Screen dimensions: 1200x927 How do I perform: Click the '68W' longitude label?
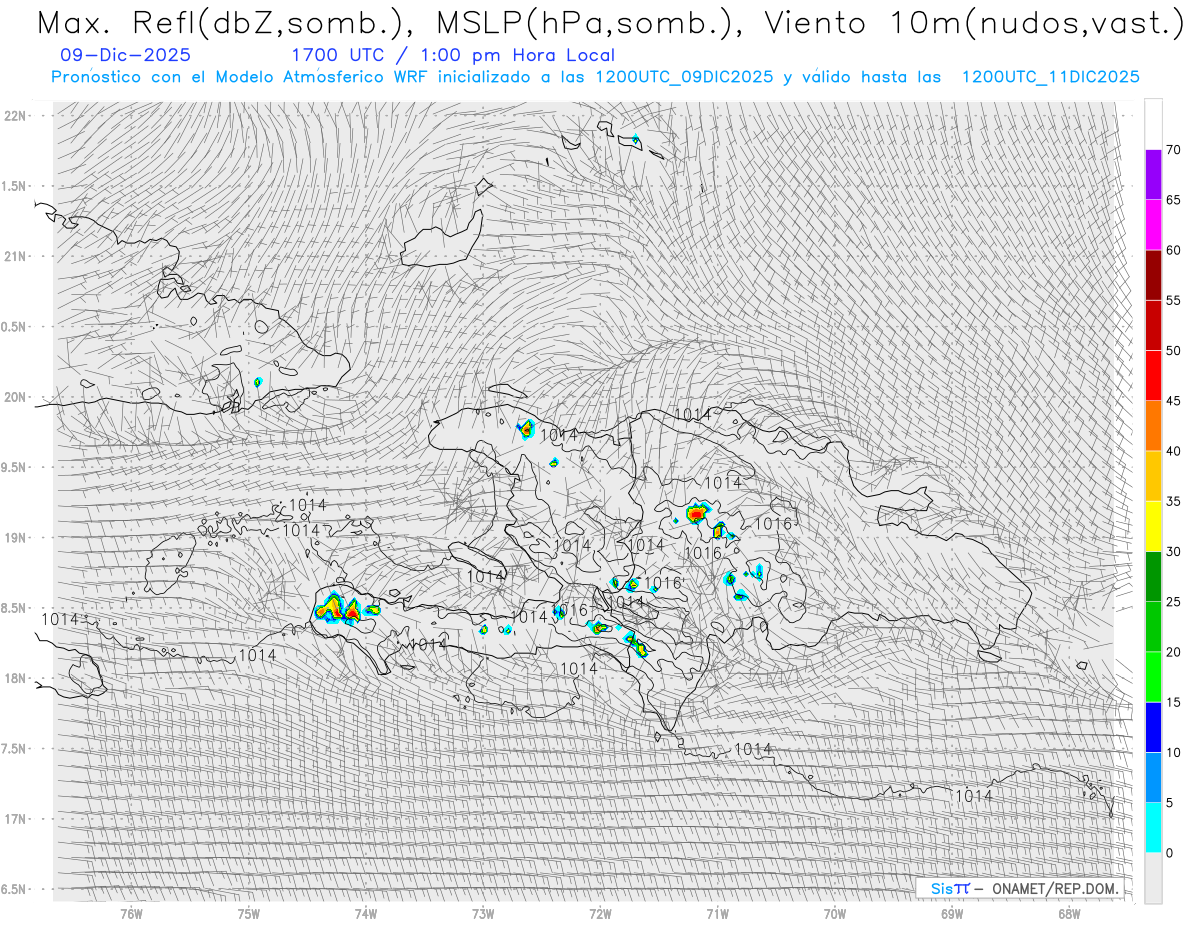[1069, 914]
